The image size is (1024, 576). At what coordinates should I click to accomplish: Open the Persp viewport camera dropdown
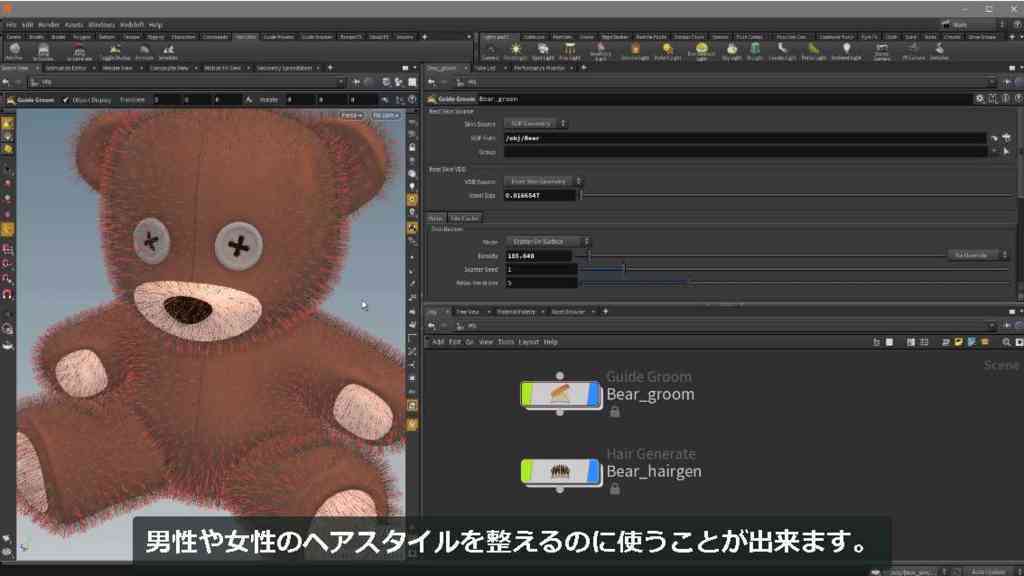tap(351, 116)
